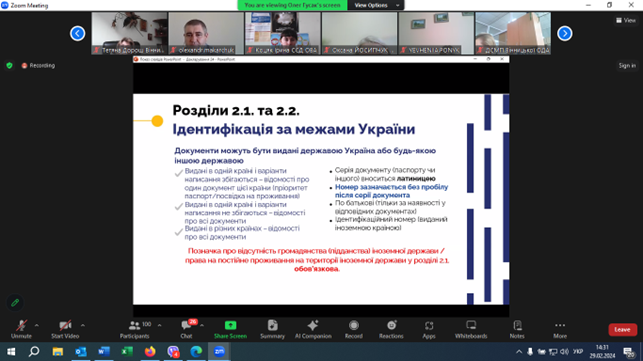The width and height of the screenshot is (643, 361).
Task: Open the More menu in toolbar
Action: click(x=560, y=329)
